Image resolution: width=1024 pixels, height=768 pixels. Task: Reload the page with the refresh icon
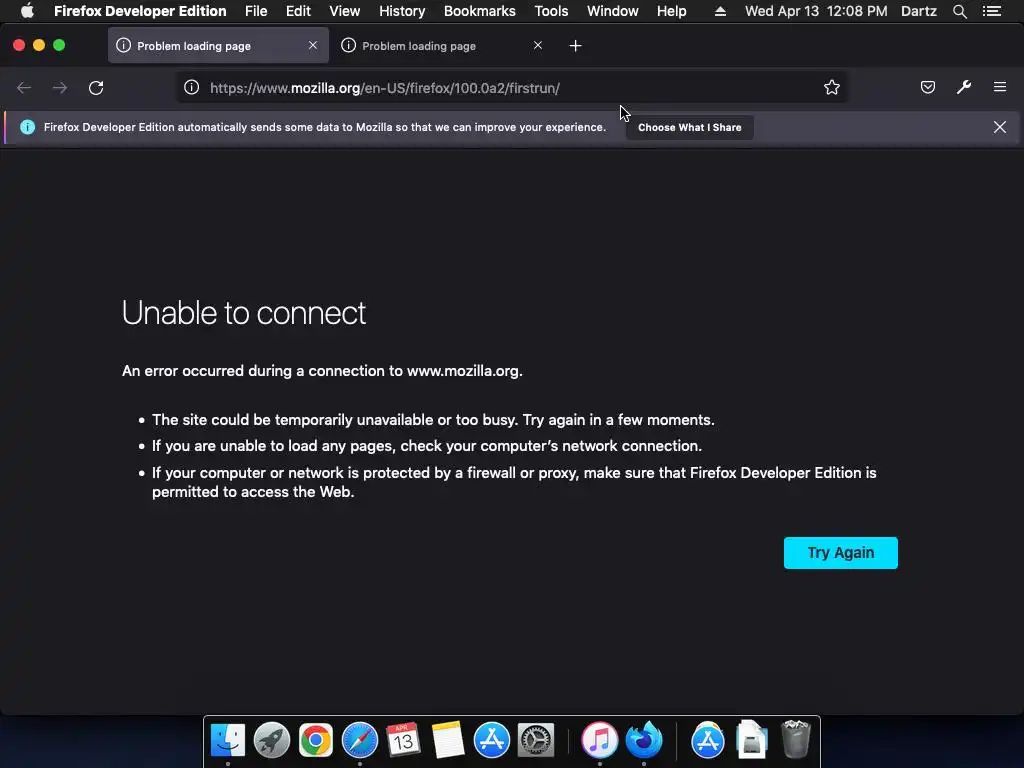click(x=96, y=88)
